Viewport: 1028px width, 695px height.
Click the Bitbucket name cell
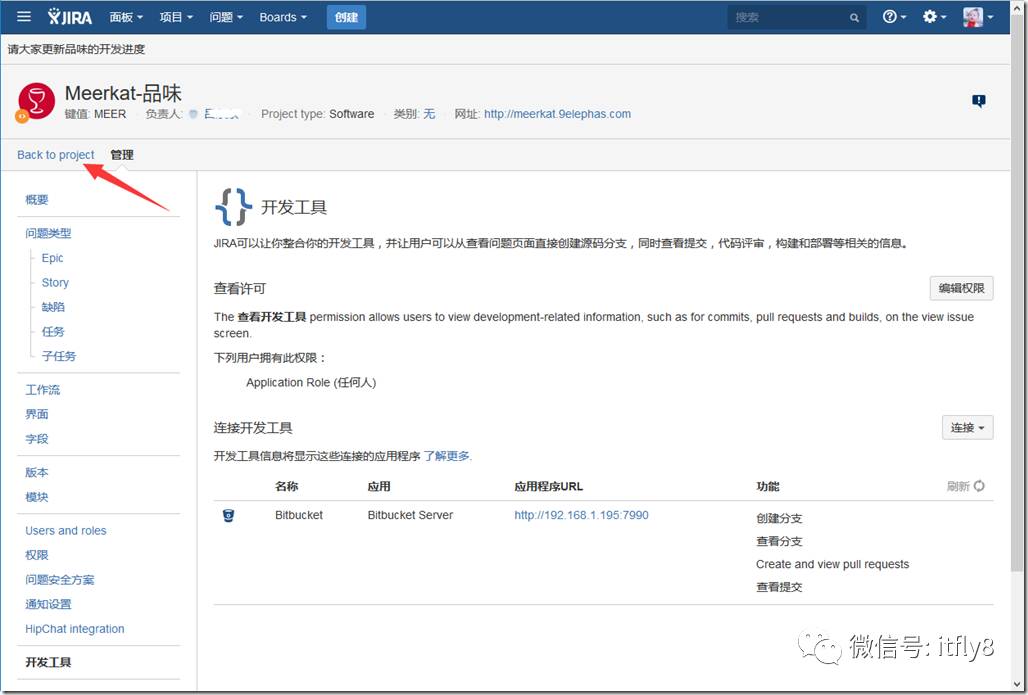299,515
